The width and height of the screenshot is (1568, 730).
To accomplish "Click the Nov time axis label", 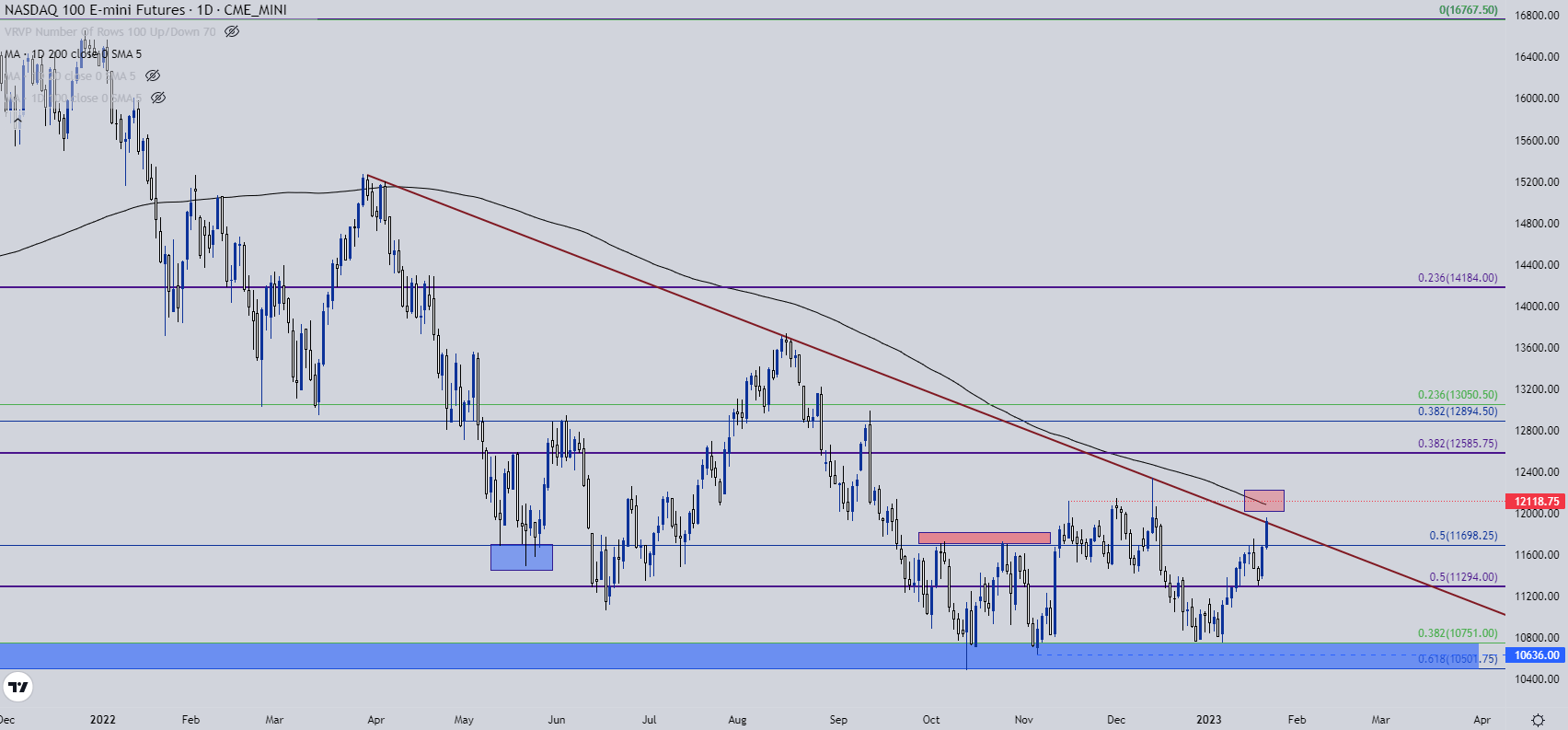I will click(1023, 720).
